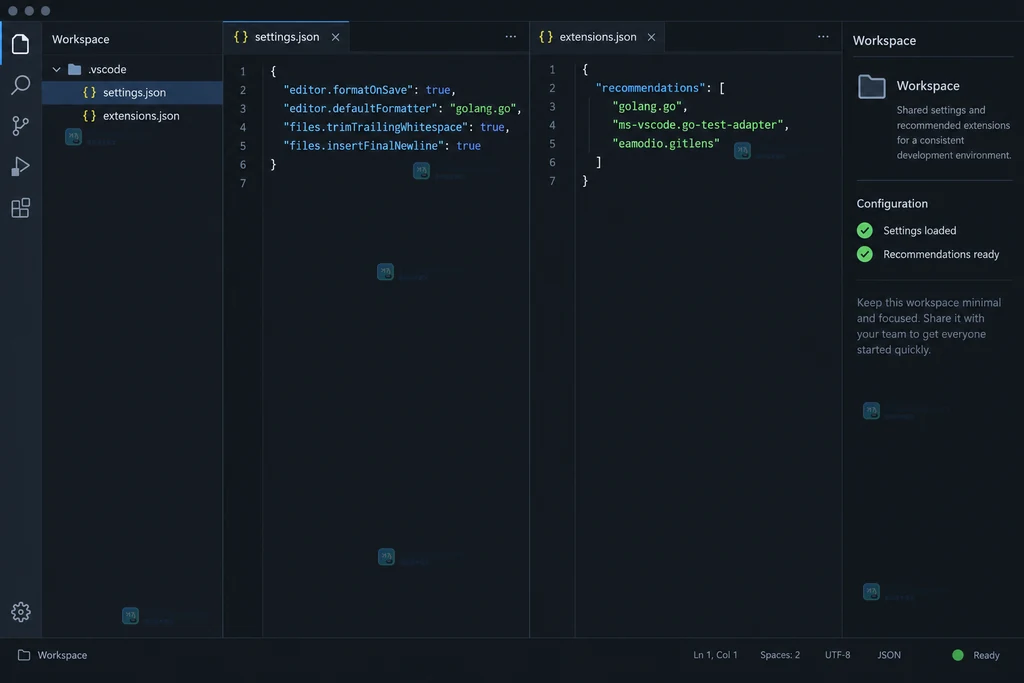Open more actions for extensions.json editor

(823, 37)
